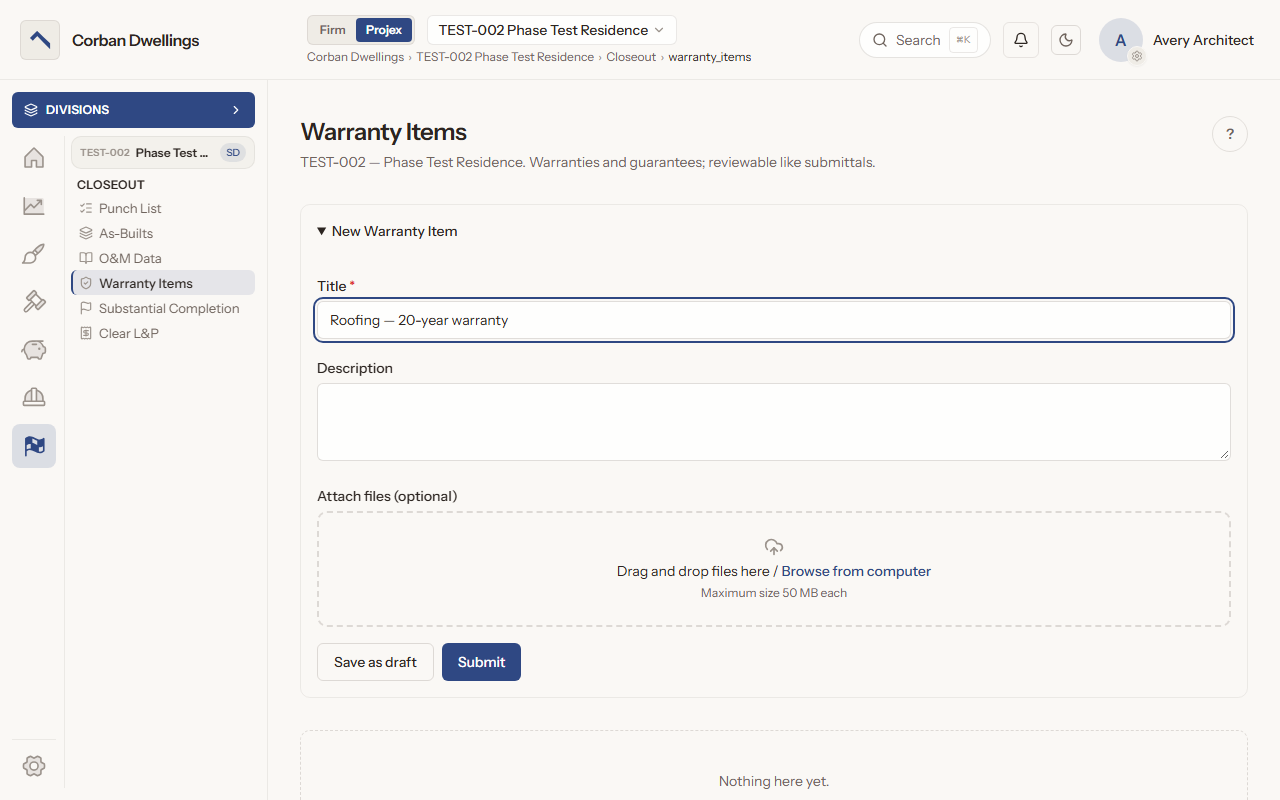Submit the new warranty item
The height and width of the screenshot is (800, 1280).
(481, 662)
